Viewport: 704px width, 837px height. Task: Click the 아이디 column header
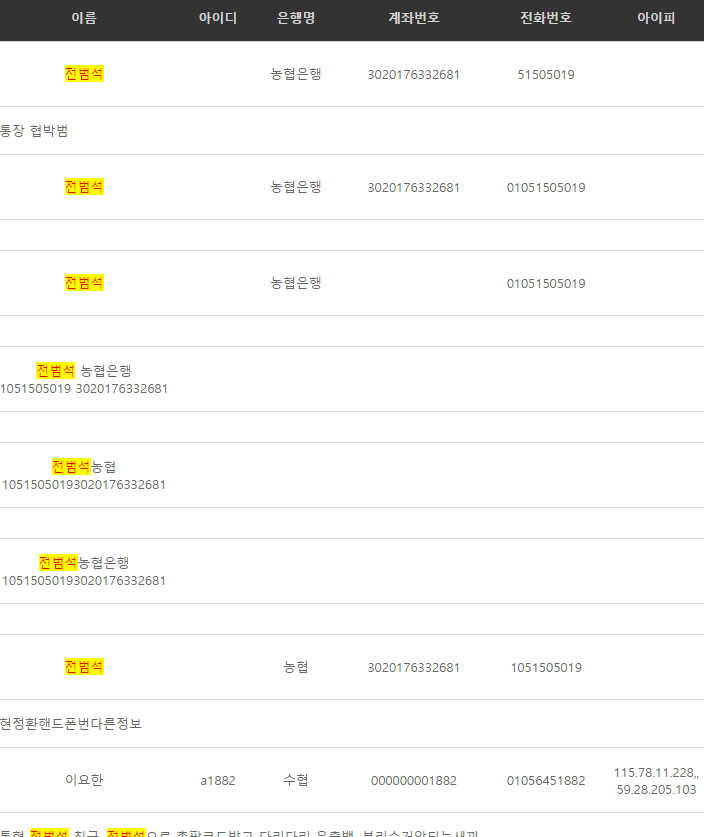(218, 18)
